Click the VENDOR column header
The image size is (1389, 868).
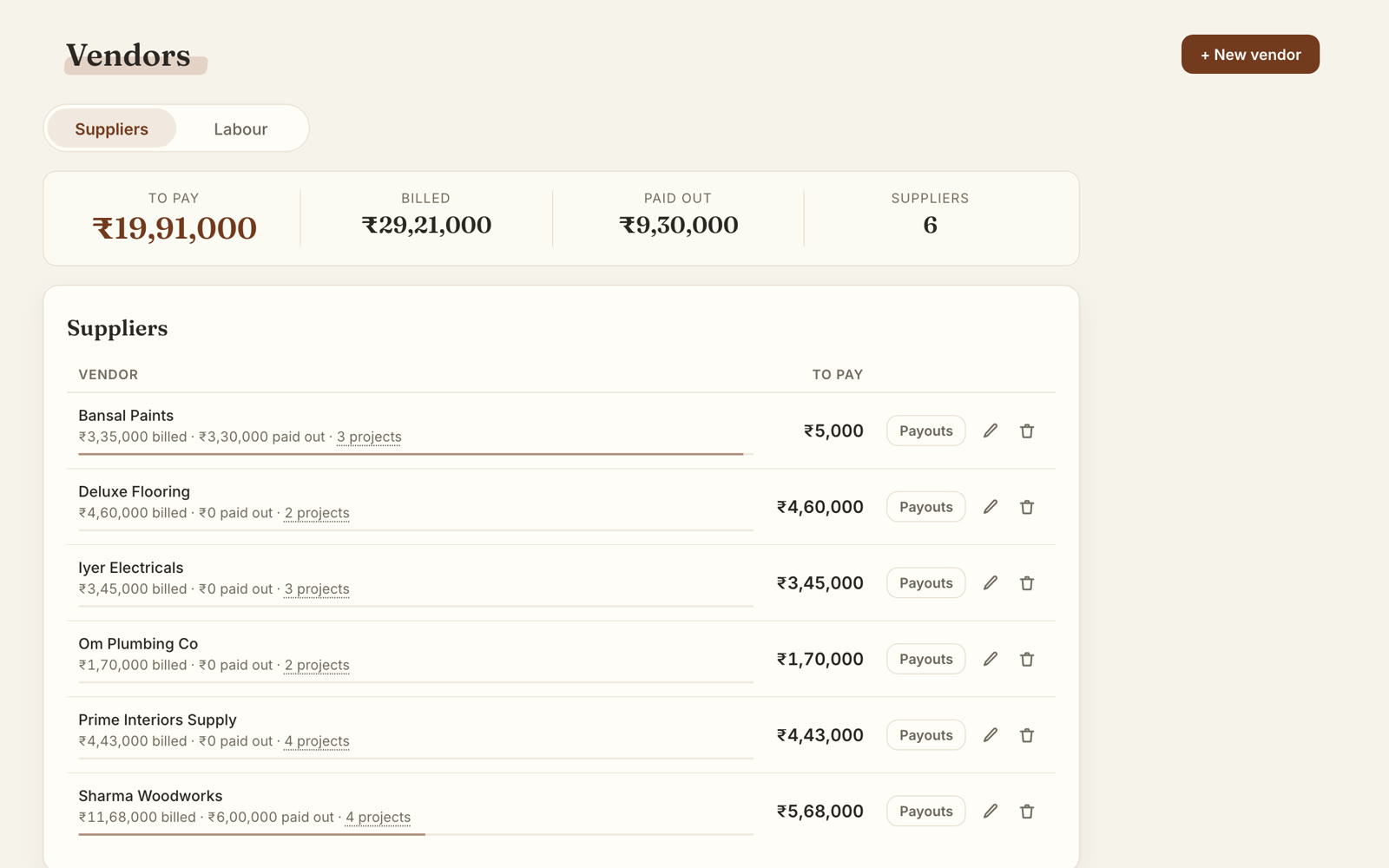click(x=109, y=375)
